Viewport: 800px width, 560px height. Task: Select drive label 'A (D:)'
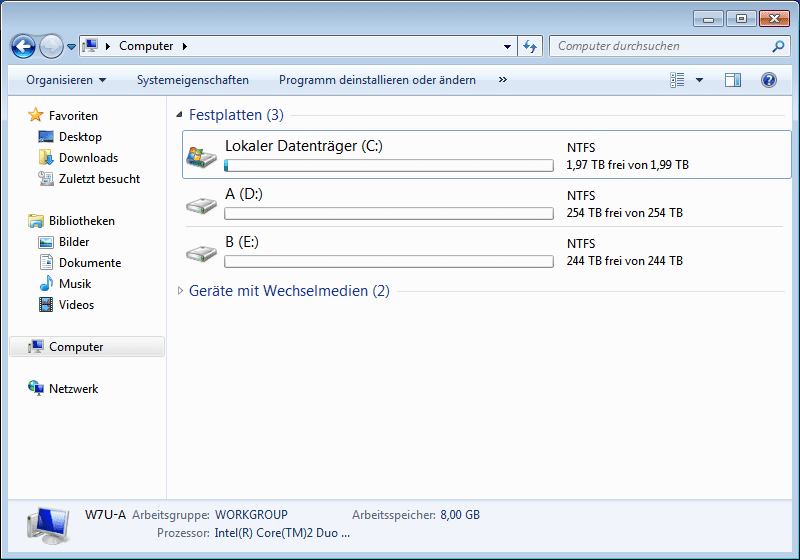pos(244,194)
